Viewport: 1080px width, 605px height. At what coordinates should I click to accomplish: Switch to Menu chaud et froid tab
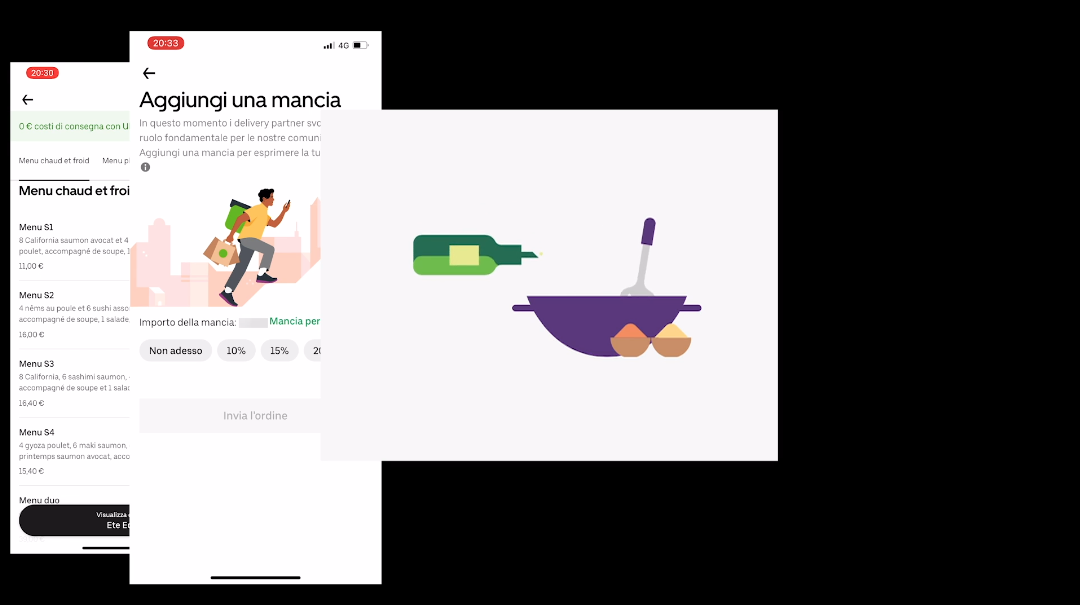tap(54, 161)
